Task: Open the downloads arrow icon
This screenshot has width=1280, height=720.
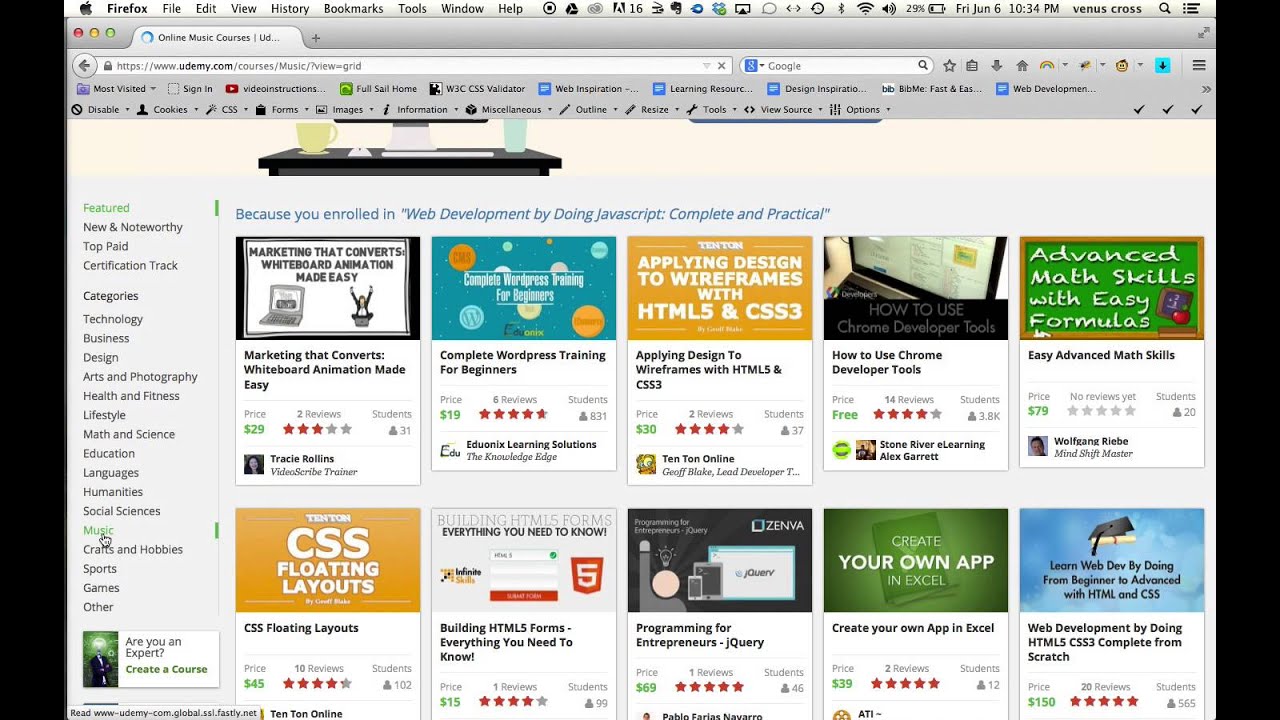Action: point(996,65)
